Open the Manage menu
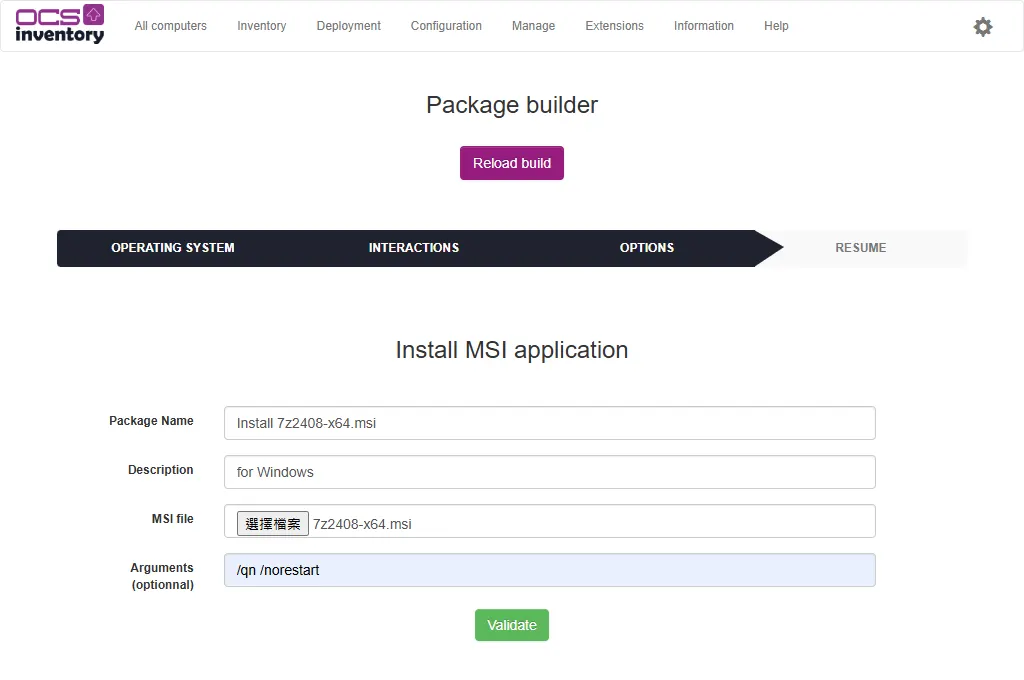This screenshot has height=680, width=1024. pyautogui.click(x=534, y=25)
